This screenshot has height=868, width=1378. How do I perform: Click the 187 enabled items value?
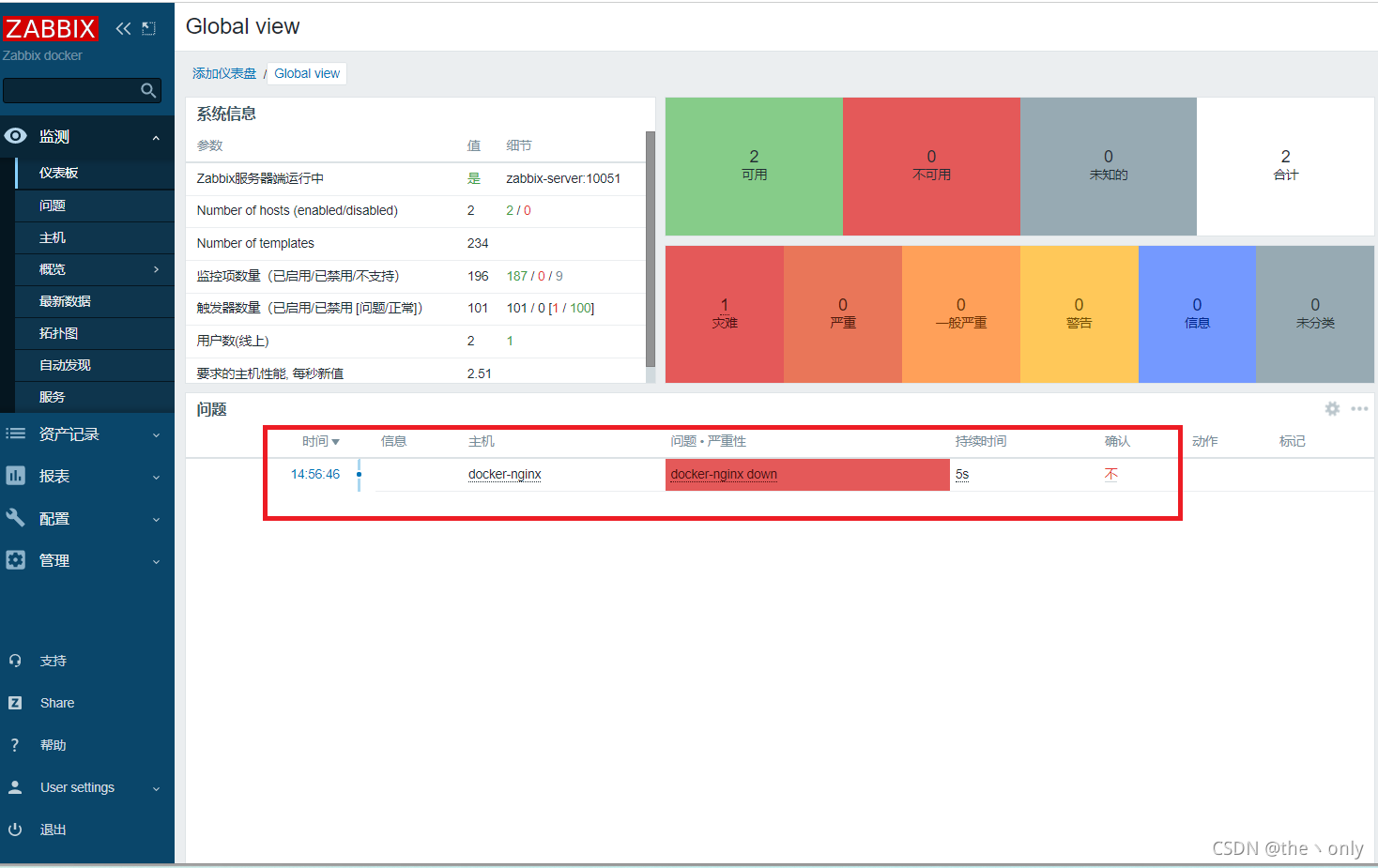(x=517, y=276)
